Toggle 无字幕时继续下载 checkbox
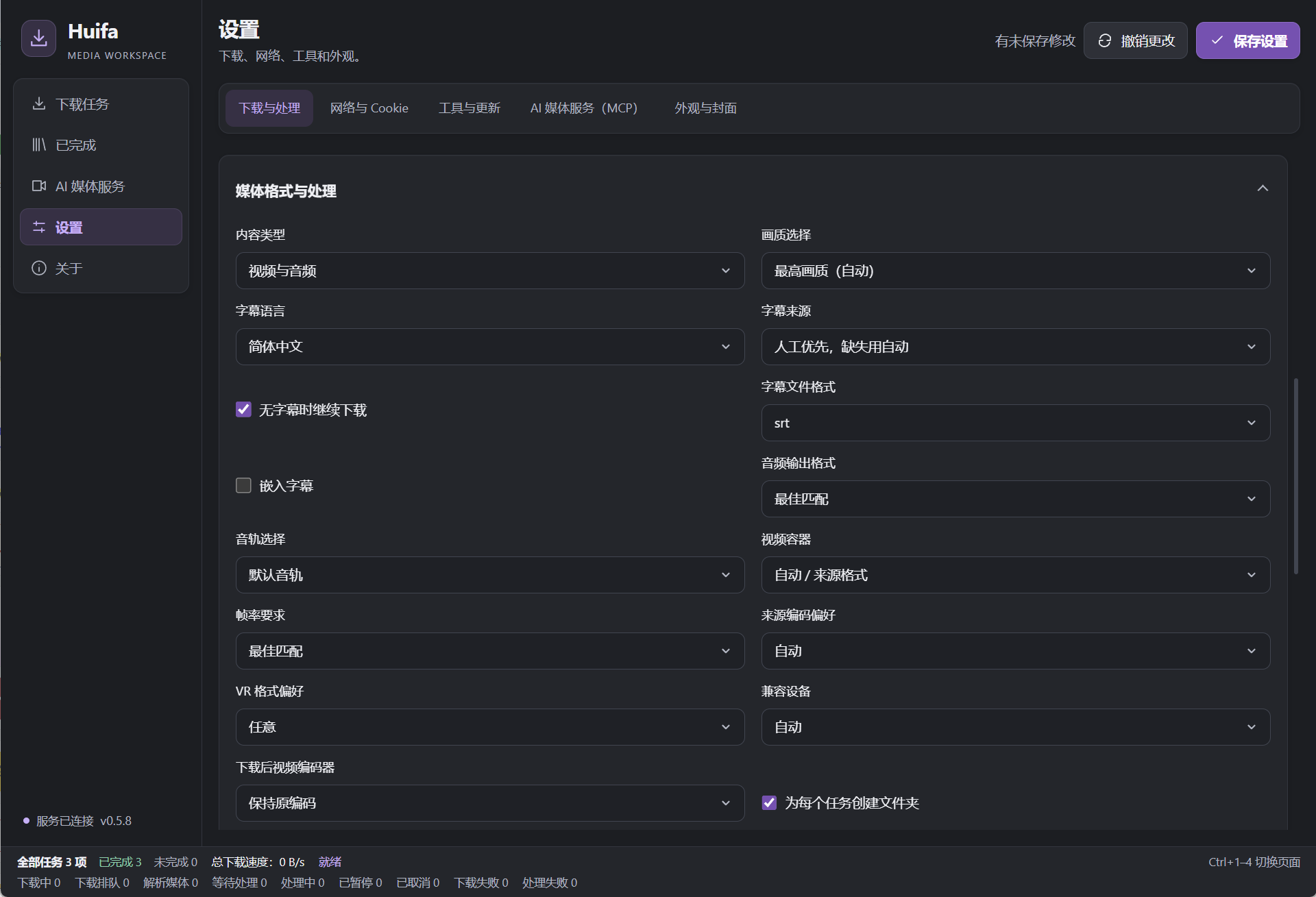This screenshot has height=897, width=1316. [243, 410]
